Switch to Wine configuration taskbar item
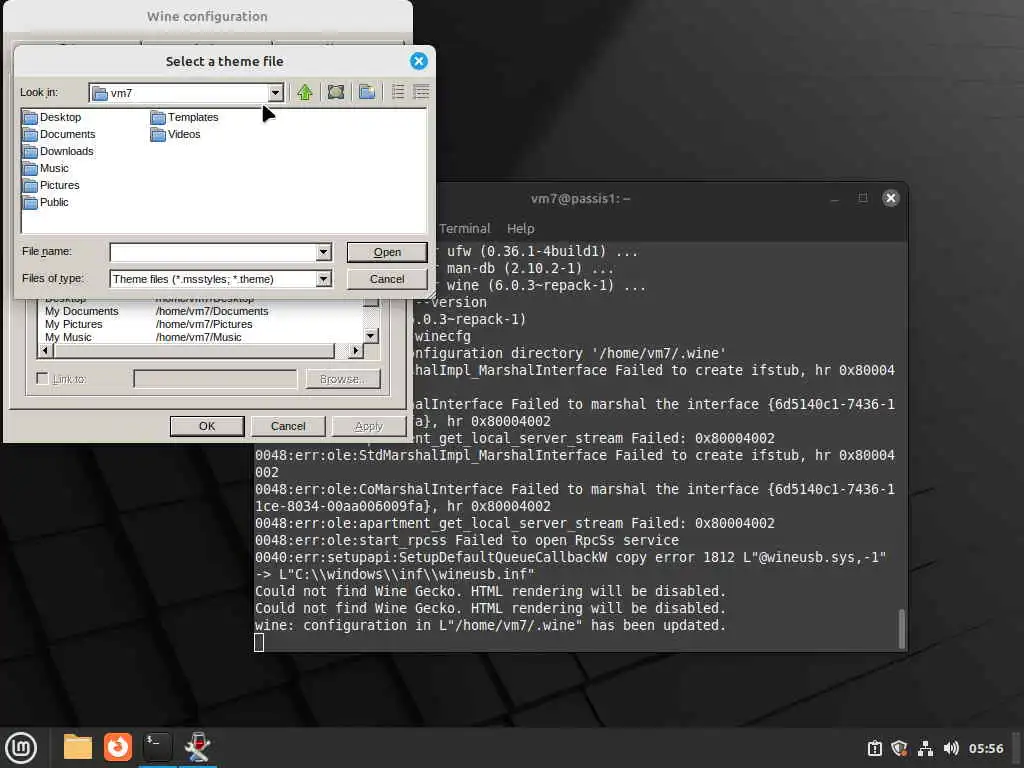The height and width of the screenshot is (768, 1024). coord(197,747)
